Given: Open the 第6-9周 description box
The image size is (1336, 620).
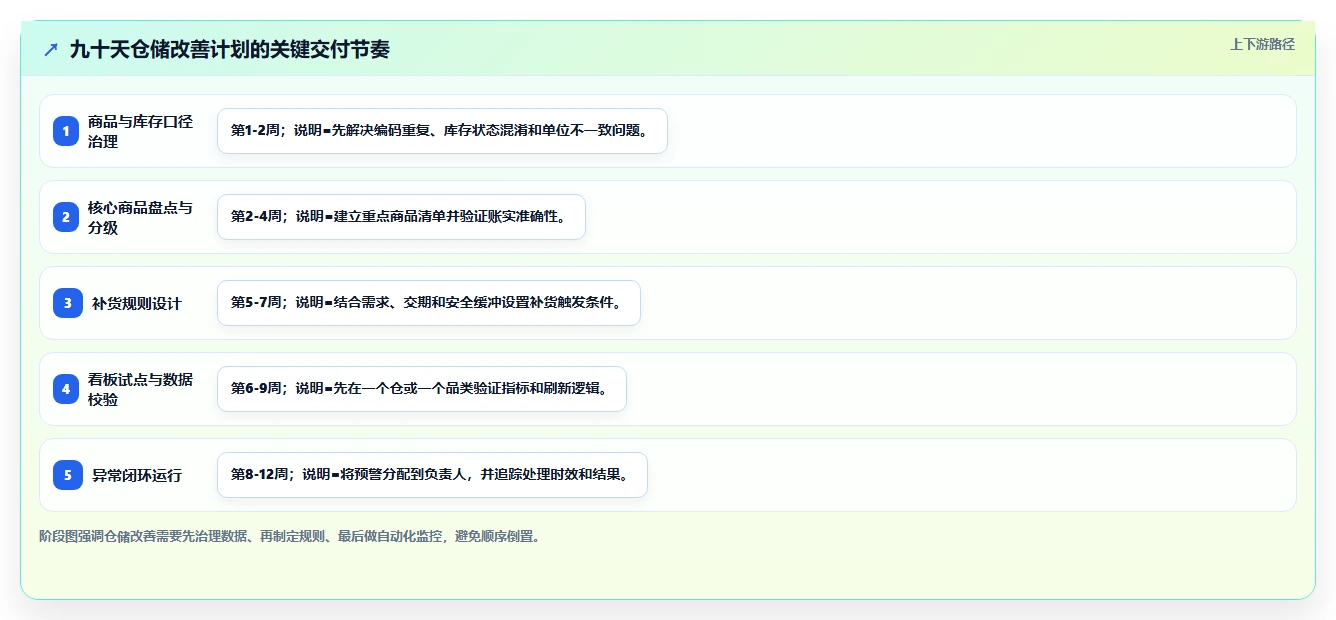Looking at the screenshot, I should coord(421,389).
